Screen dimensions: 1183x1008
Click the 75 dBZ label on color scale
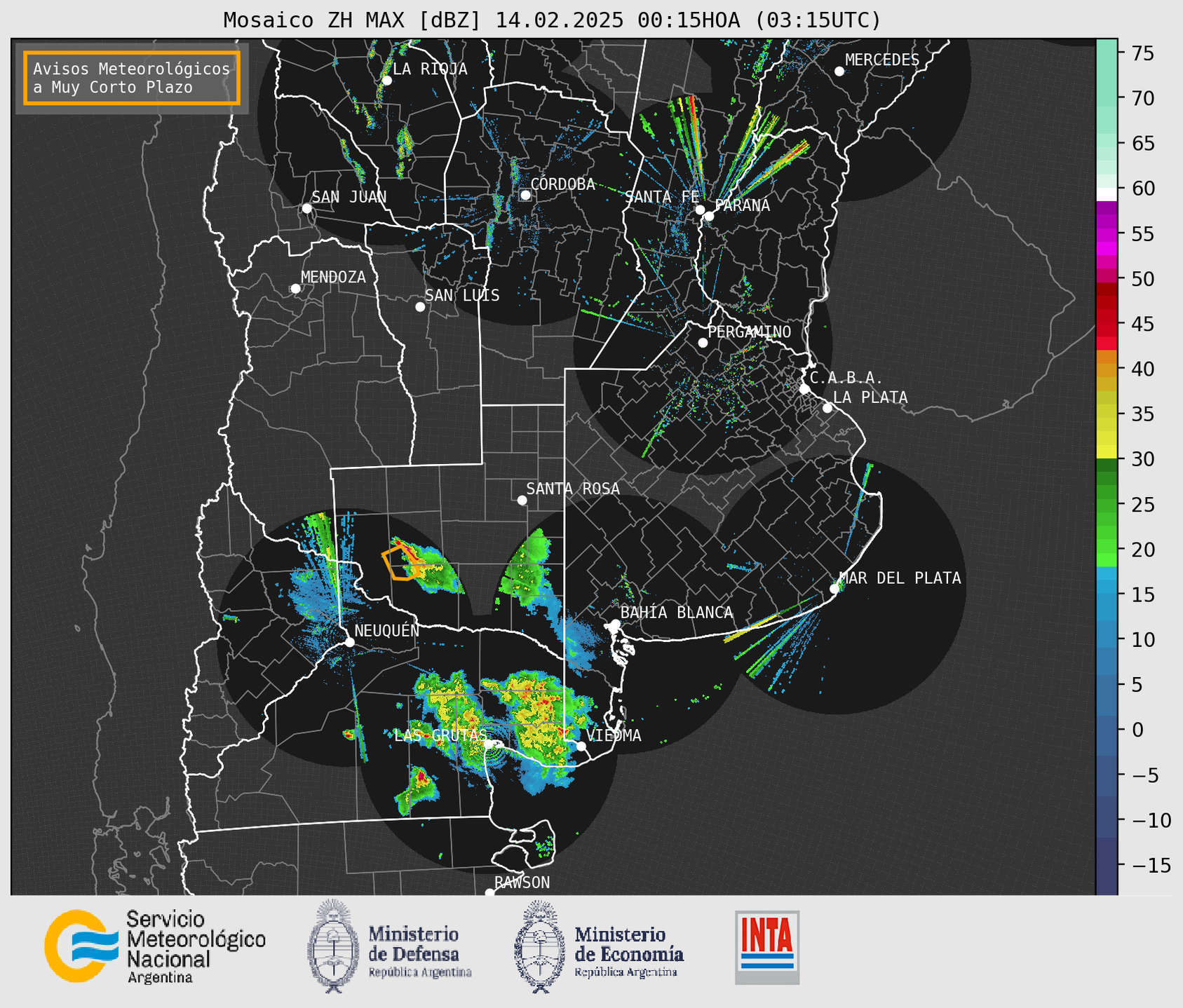tap(1142, 53)
